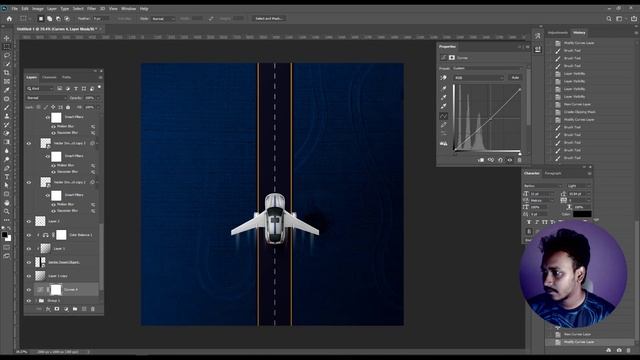Select the Hand tool

pos(7,202)
